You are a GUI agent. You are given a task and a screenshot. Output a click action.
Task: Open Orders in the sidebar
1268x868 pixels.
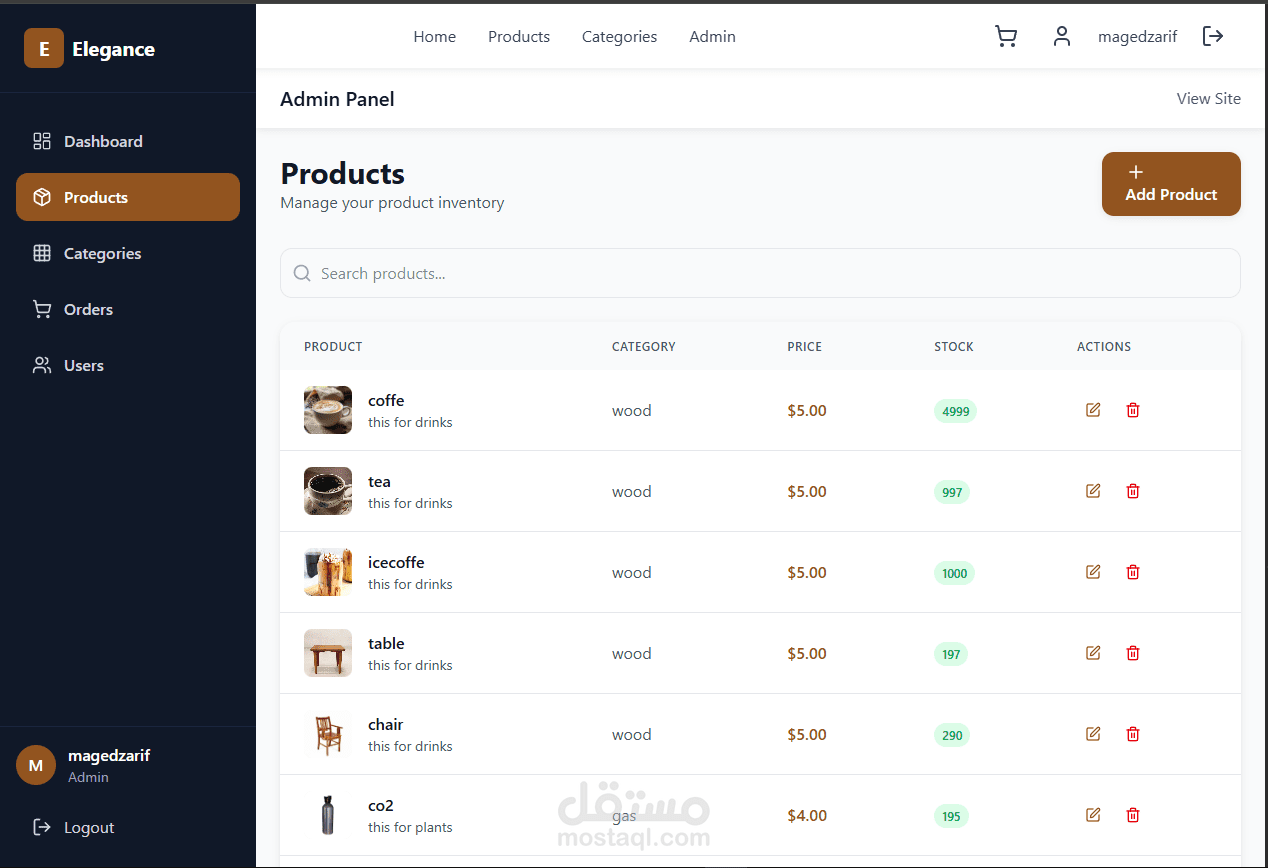128,309
